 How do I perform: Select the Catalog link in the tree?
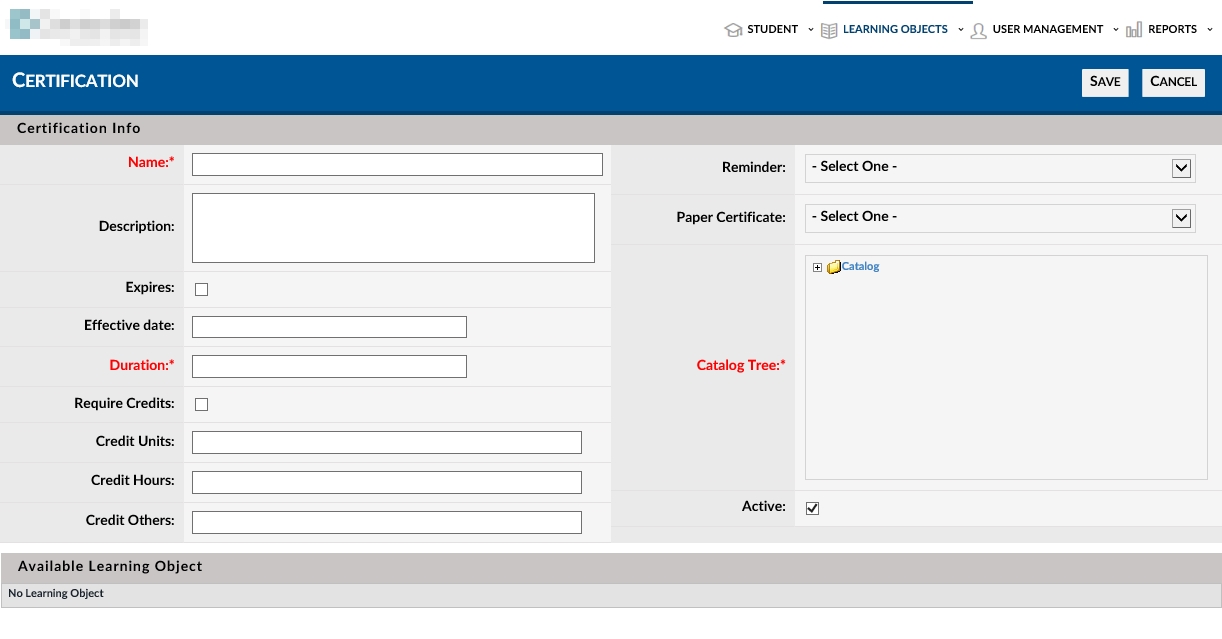860,267
